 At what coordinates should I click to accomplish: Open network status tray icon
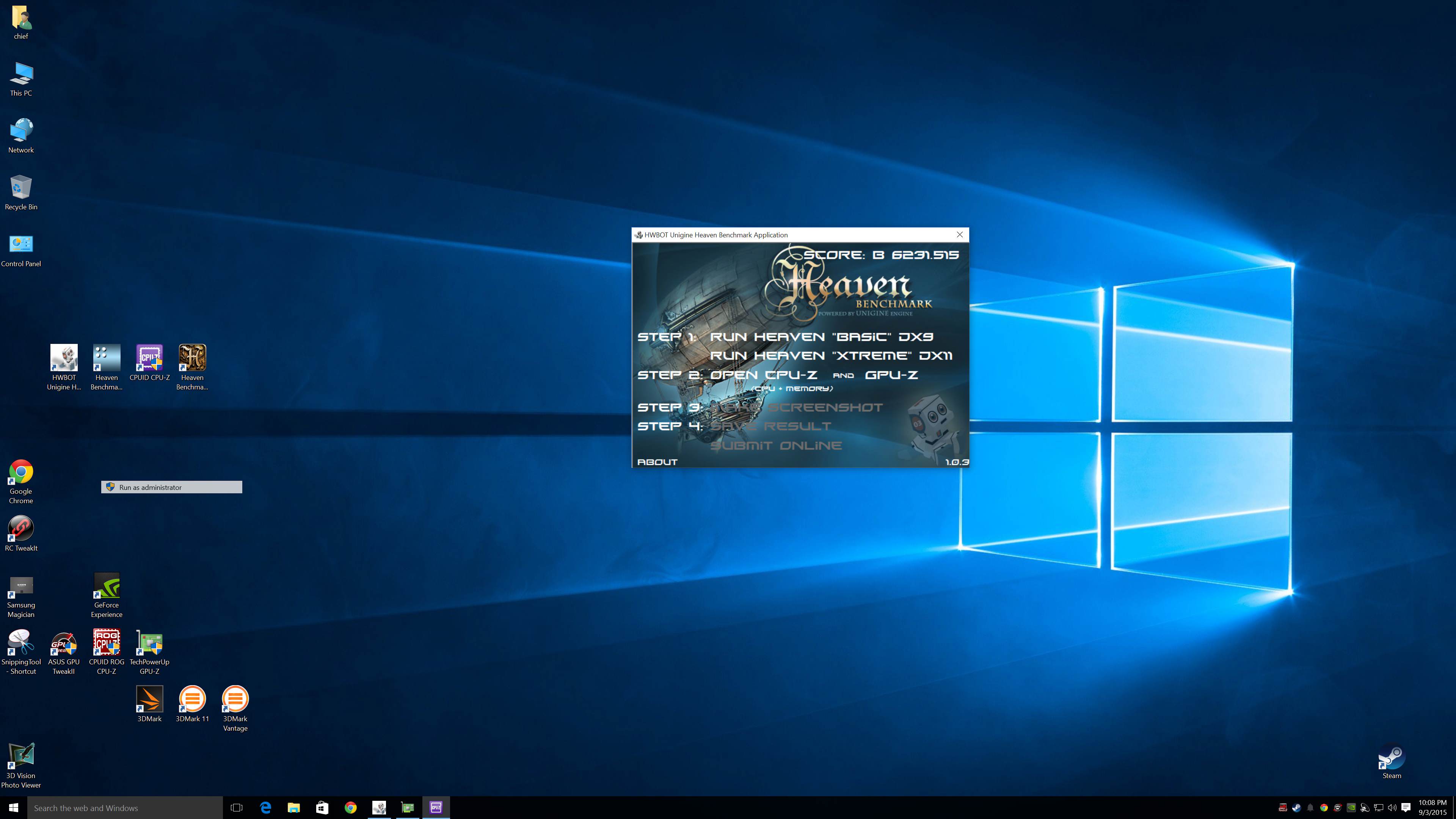(x=1379, y=808)
